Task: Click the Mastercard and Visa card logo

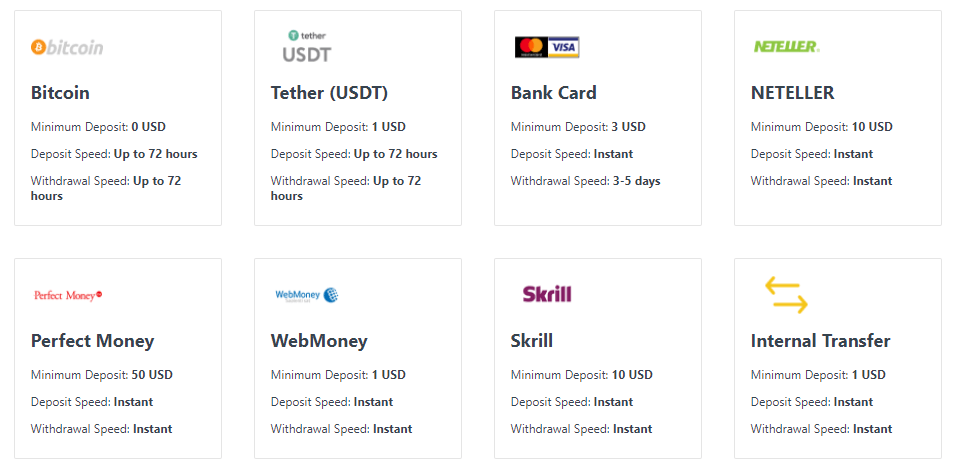Action: [x=547, y=47]
